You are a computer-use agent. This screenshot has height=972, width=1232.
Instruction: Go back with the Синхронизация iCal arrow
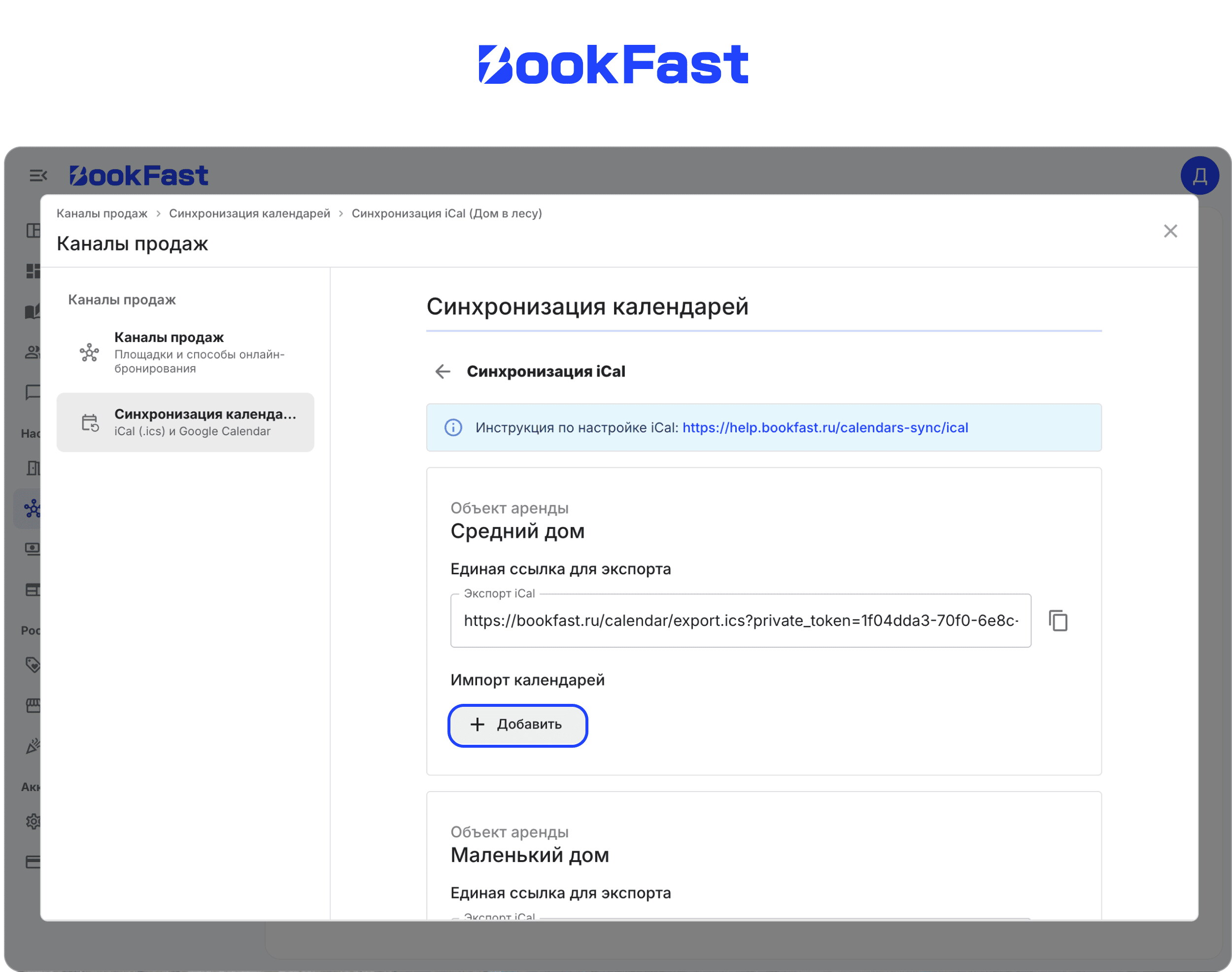pos(443,372)
